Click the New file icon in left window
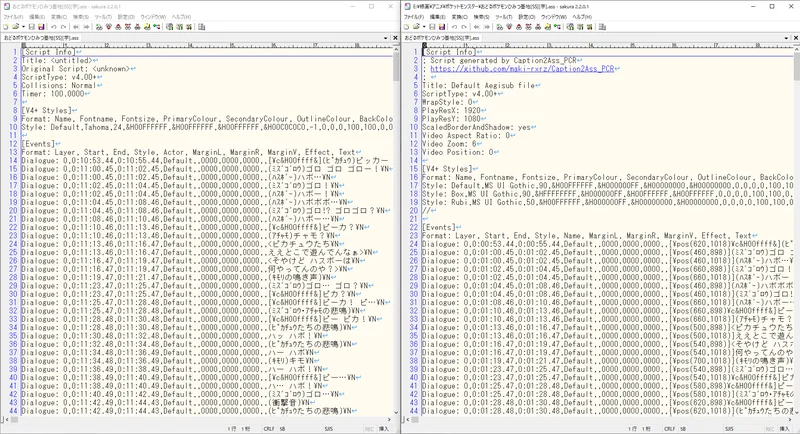Screen dimensions: 800x434 pos(6,27)
